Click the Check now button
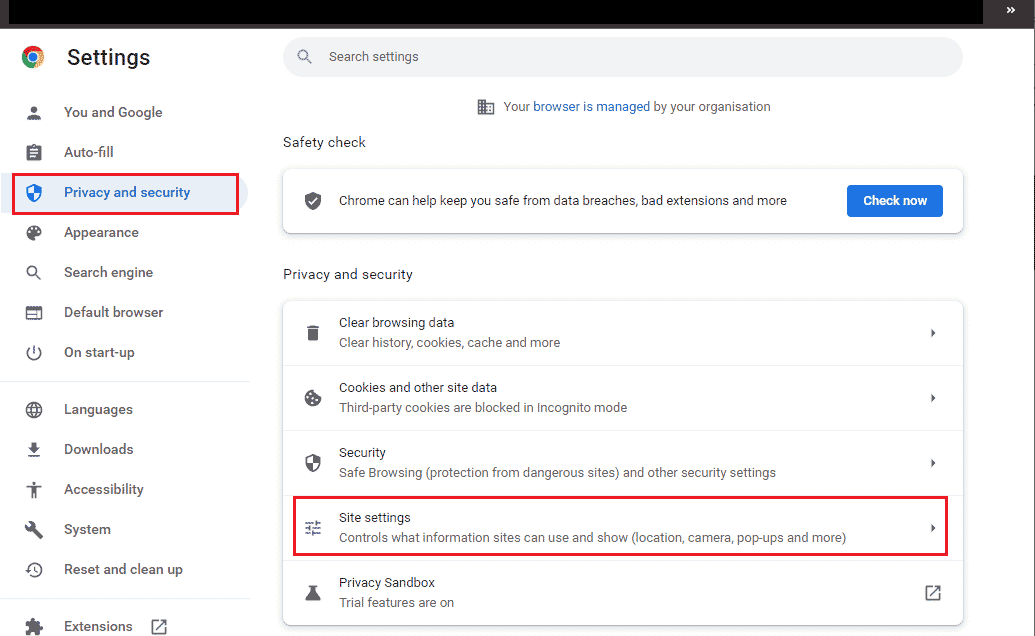 [894, 201]
